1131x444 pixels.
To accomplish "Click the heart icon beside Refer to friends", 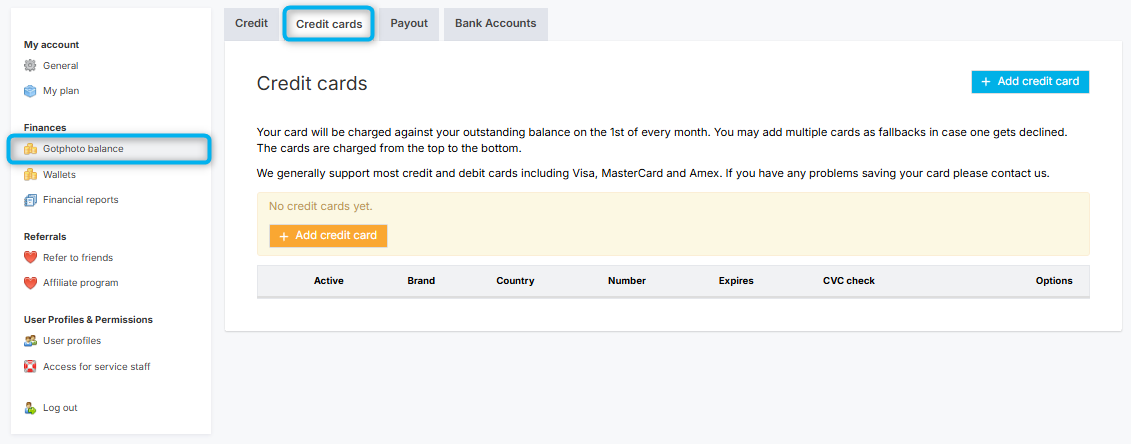I will click(30, 257).
